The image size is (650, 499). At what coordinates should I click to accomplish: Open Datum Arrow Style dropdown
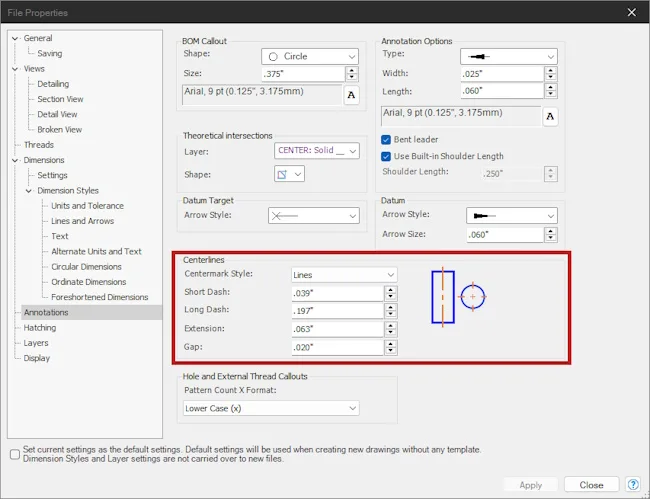point(512,216)
